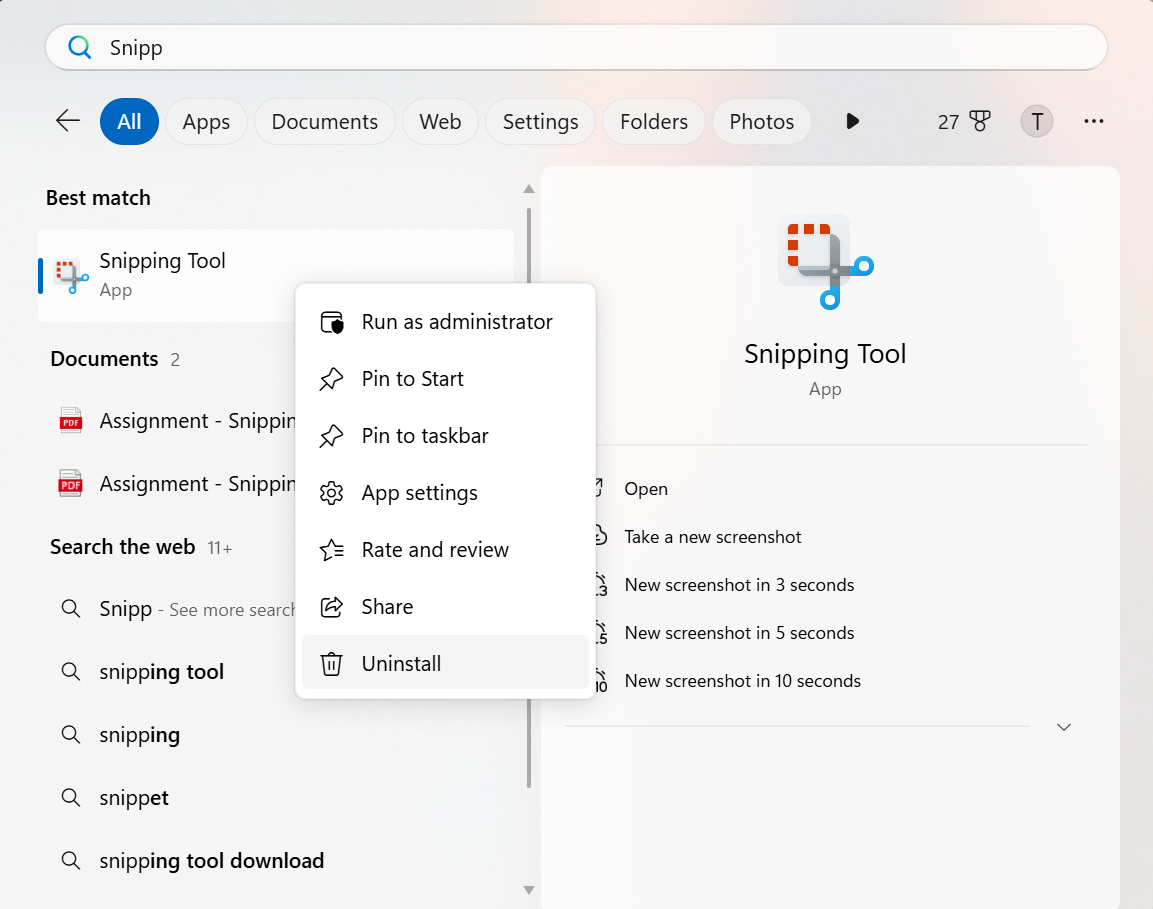Choose Rate and review in context menu
Screen dimensions: 1153x909
point(445,550)
